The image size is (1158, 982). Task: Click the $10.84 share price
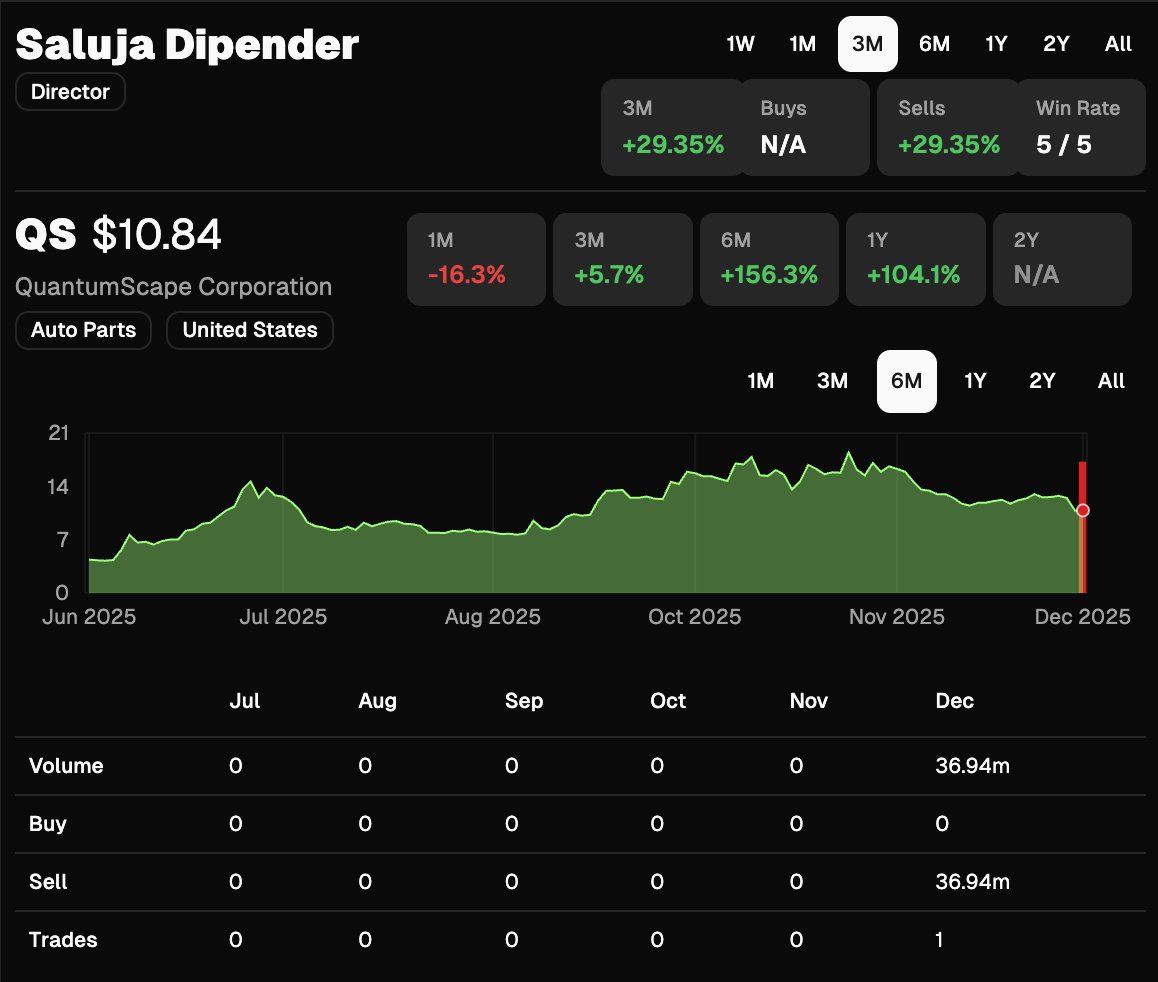pyautogui.click(x=157, y=235)
